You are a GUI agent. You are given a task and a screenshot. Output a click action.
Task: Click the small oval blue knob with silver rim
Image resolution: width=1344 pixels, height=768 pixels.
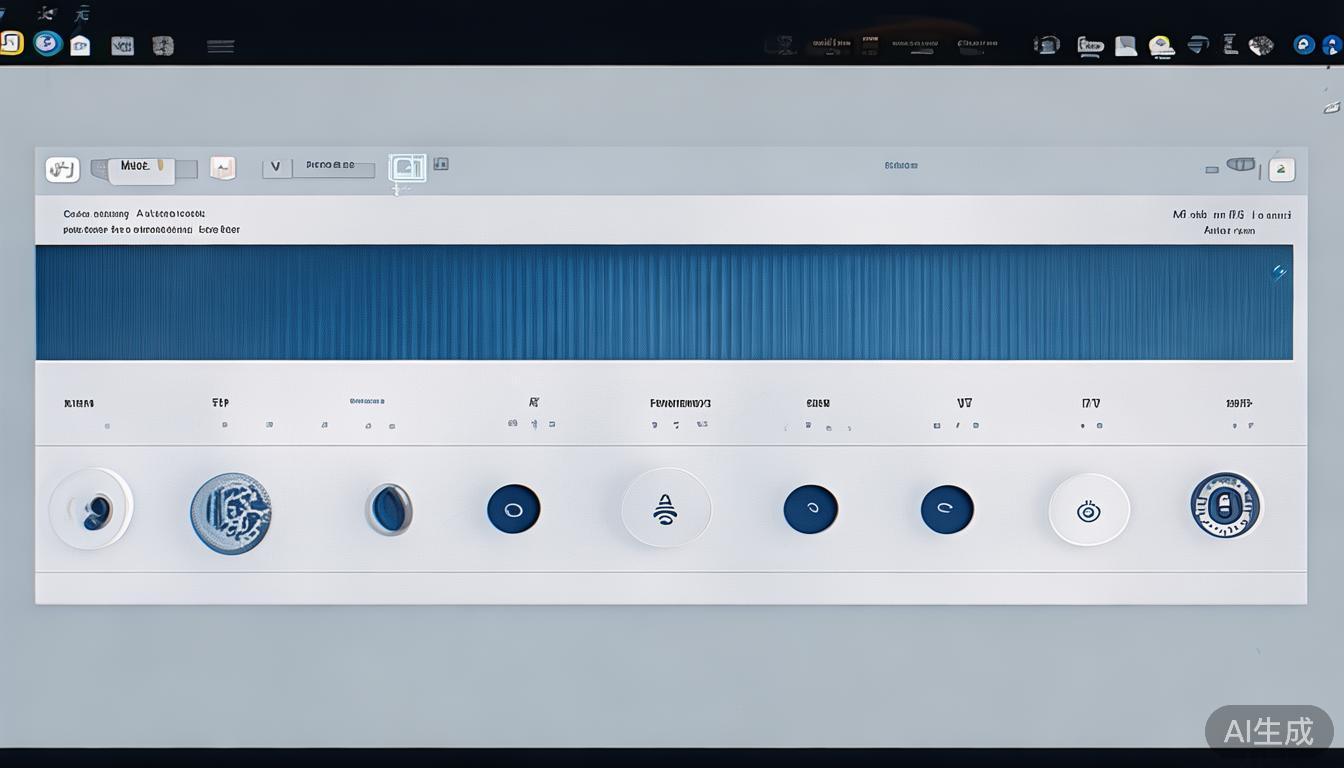388,509
